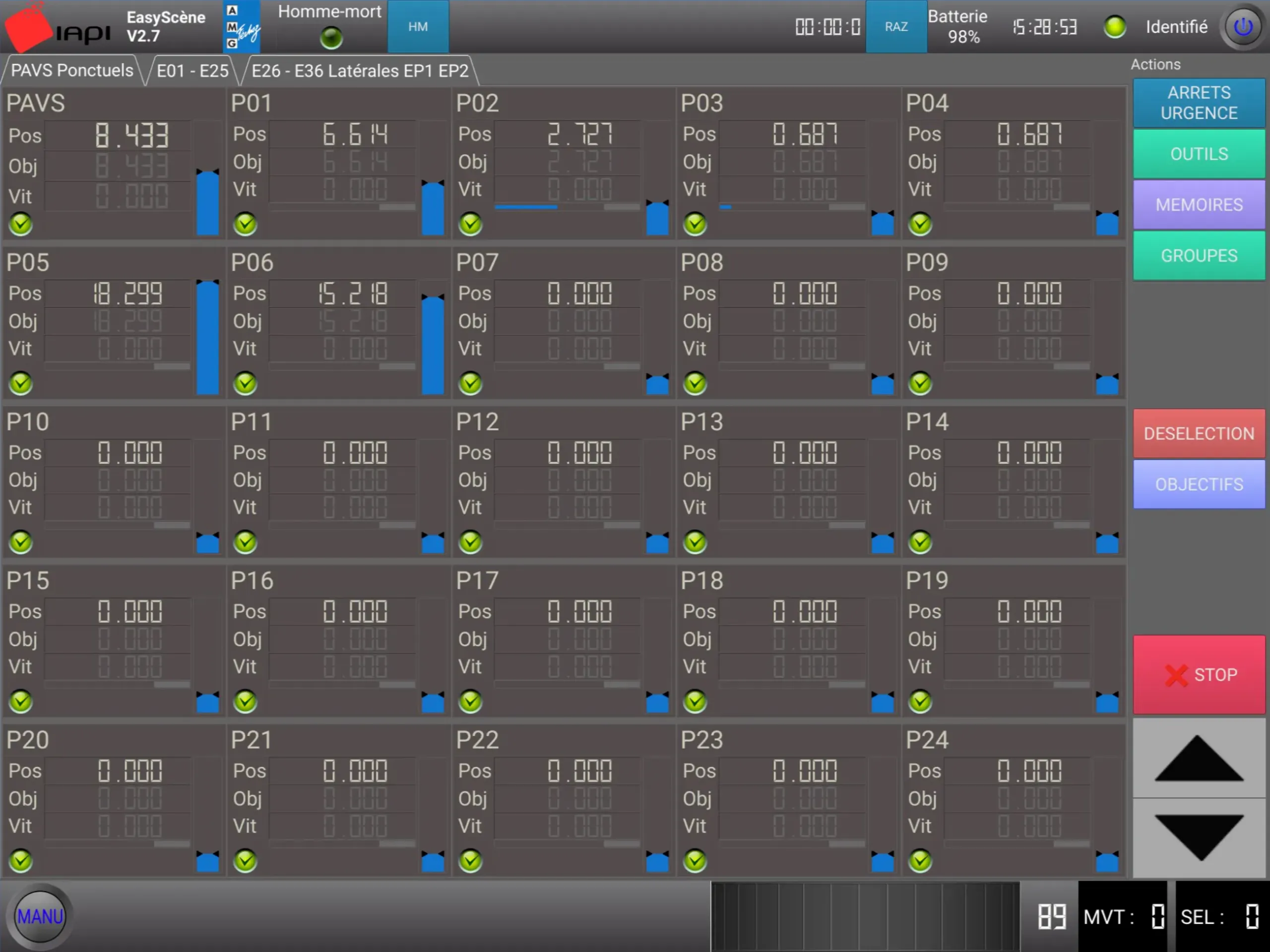Image resolution: width=1270 pixels, height=952 pixels.
Task: Open the E01 - E25 tab
Action: tap(193, 70)
